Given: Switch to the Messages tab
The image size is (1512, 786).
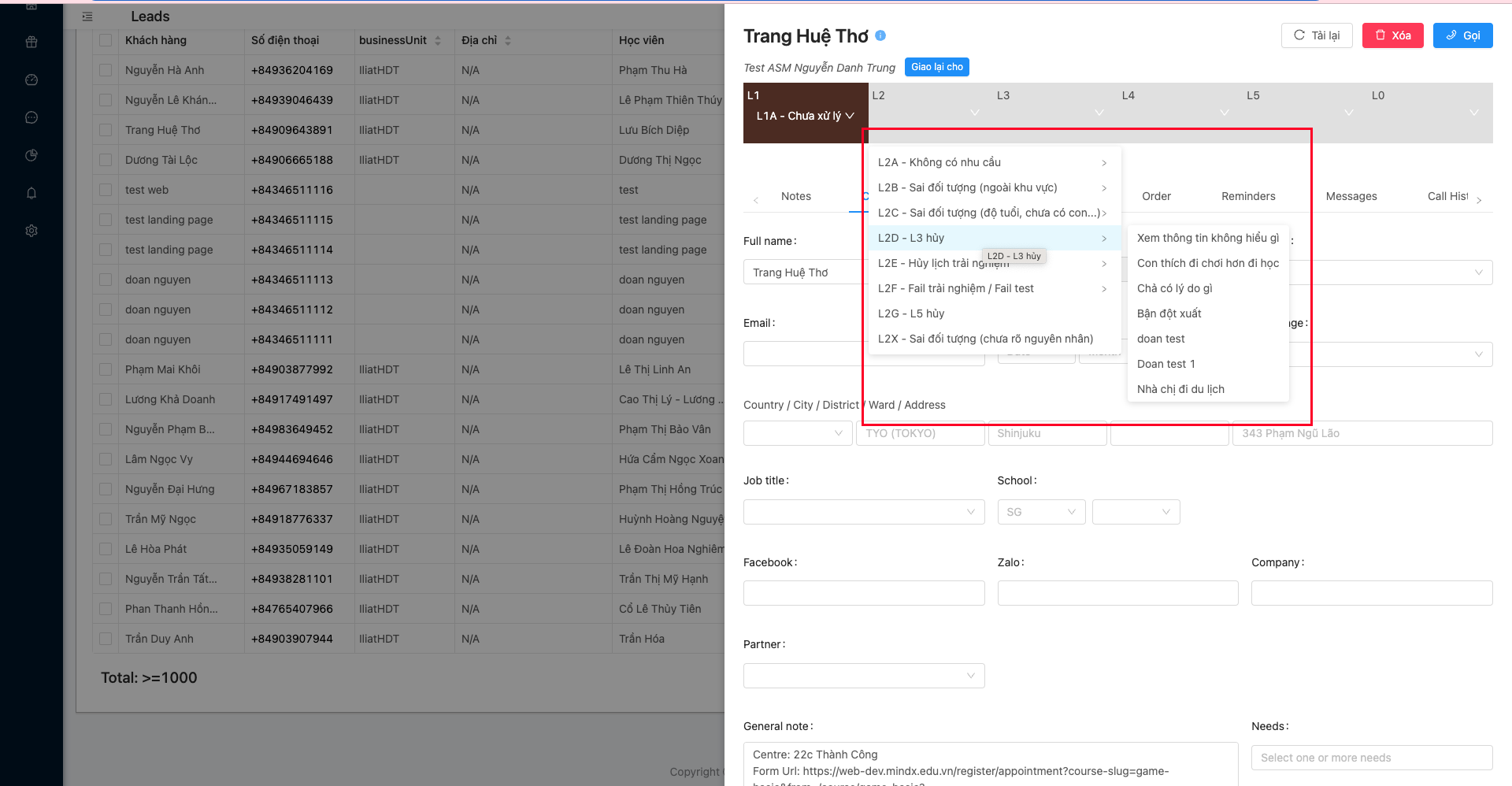Looking at the screenshot, I should point(1351,196).
